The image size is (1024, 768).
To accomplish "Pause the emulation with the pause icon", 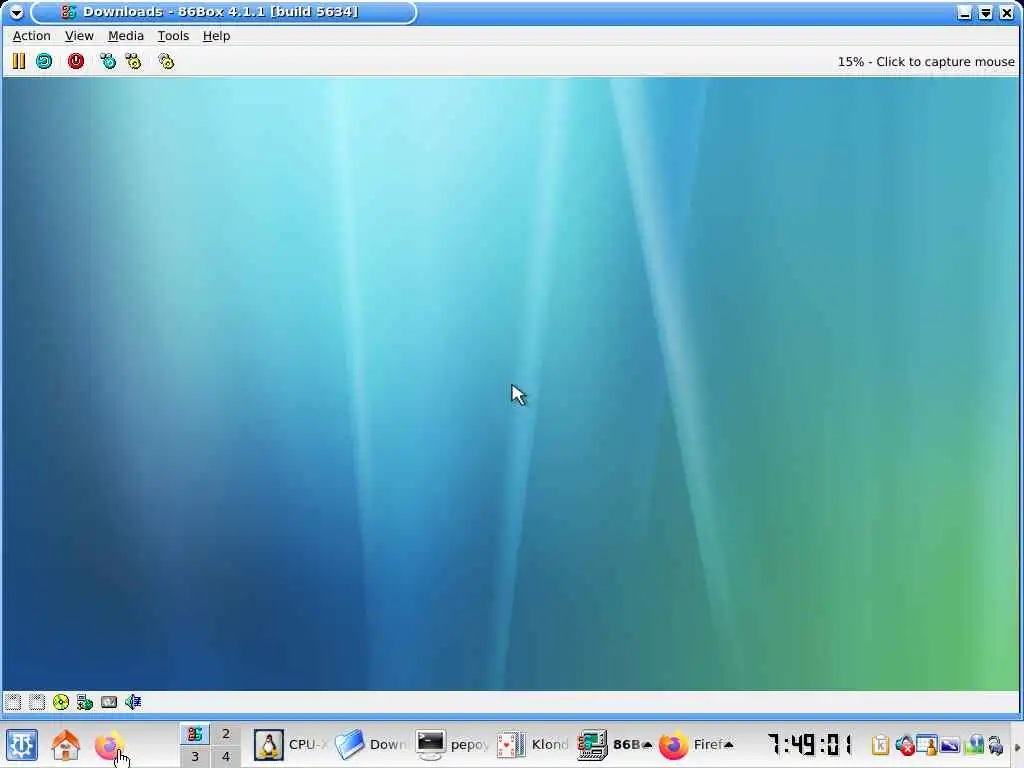I will point(18,61).
